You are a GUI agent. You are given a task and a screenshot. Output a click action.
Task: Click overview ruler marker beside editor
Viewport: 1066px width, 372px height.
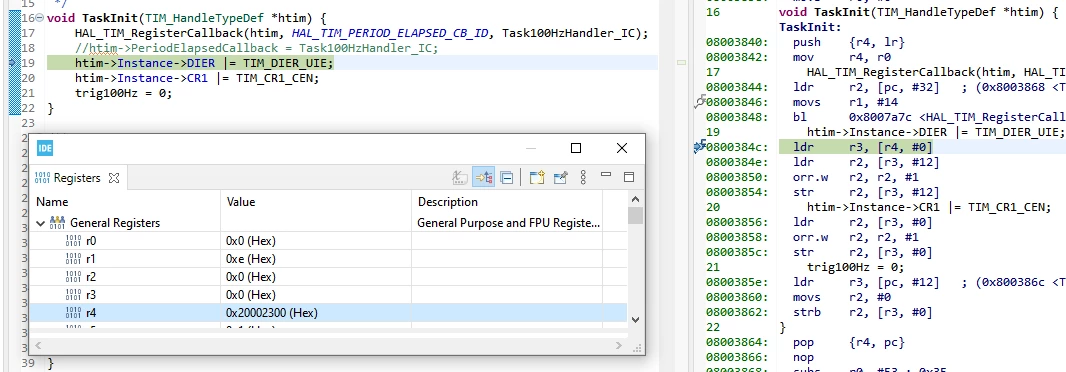pyautogui.click(x=682, y=63)
